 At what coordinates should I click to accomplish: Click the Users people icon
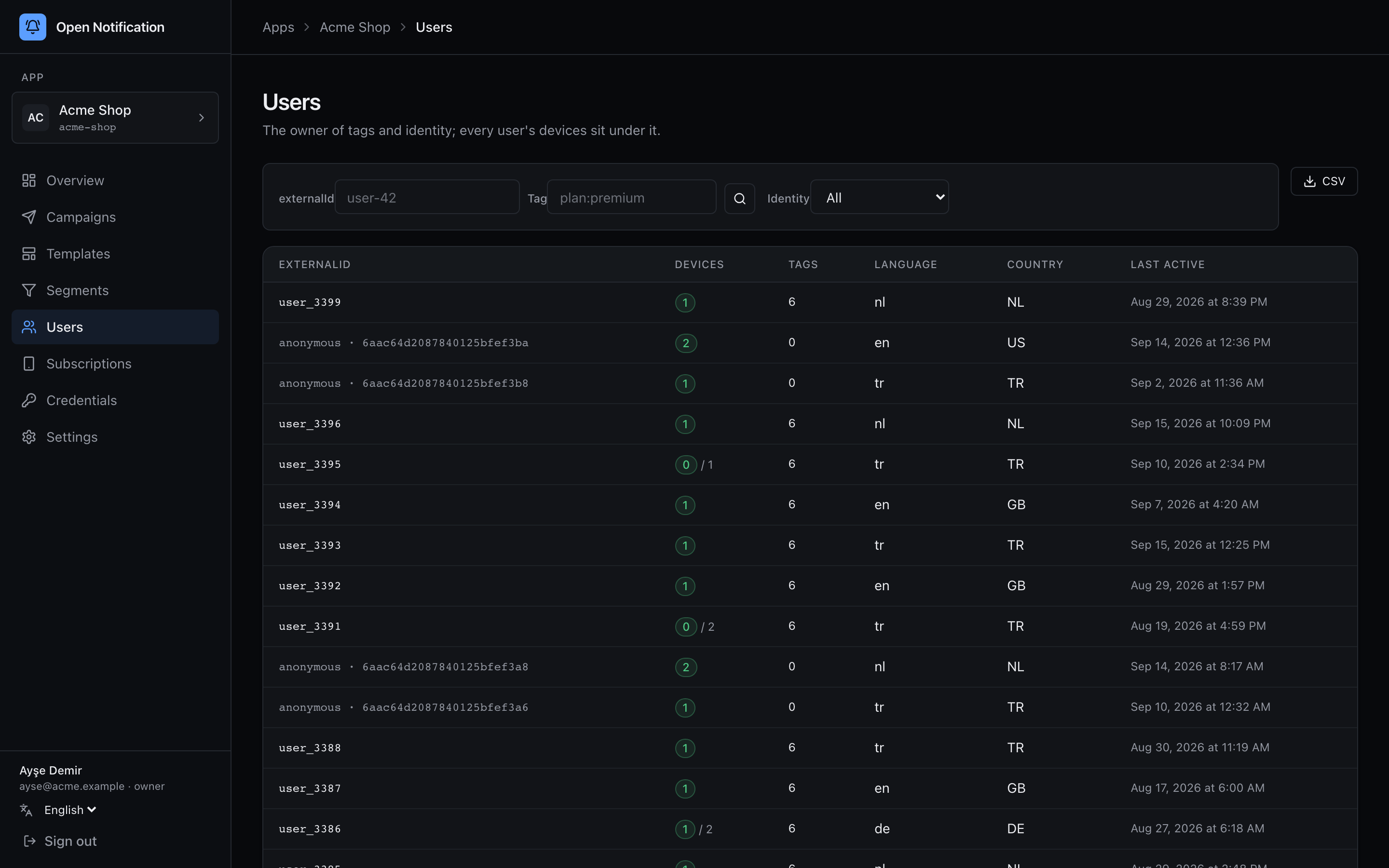point(29,327)
